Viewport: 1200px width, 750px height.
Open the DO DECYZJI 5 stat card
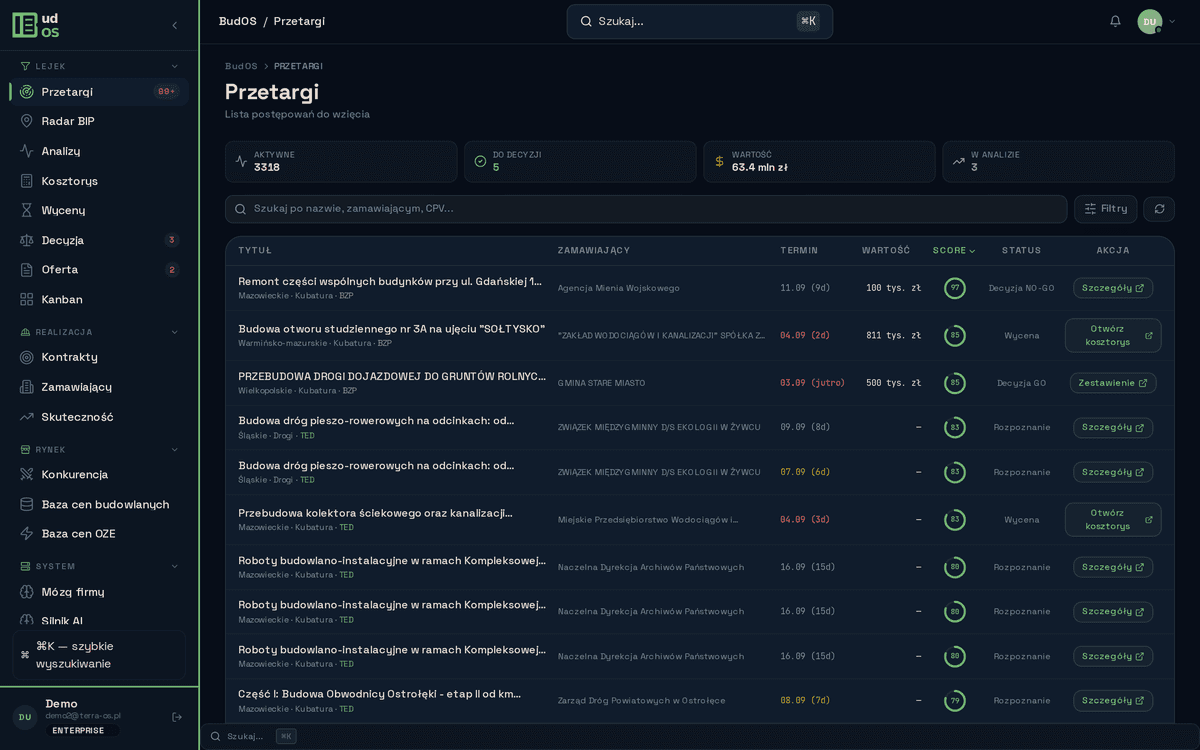coord(580,161)
